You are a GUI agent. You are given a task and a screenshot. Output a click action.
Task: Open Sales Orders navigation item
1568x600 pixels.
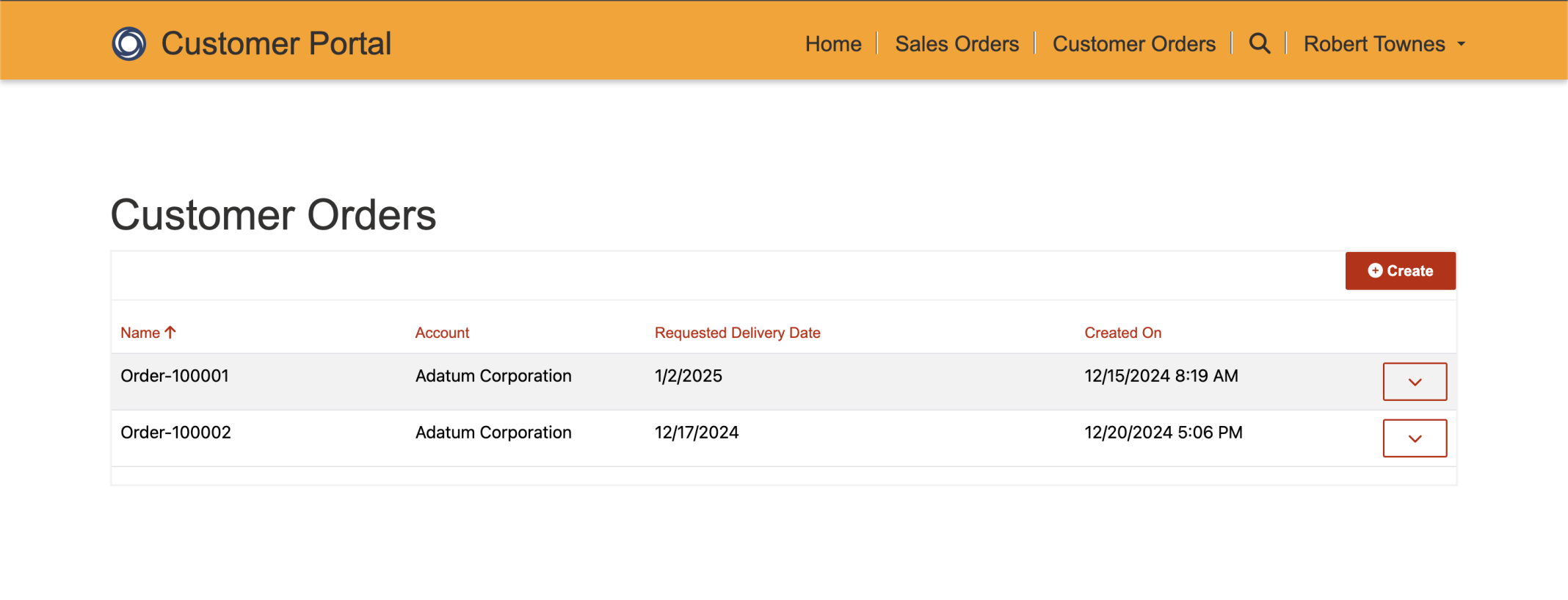coord(957,44)
